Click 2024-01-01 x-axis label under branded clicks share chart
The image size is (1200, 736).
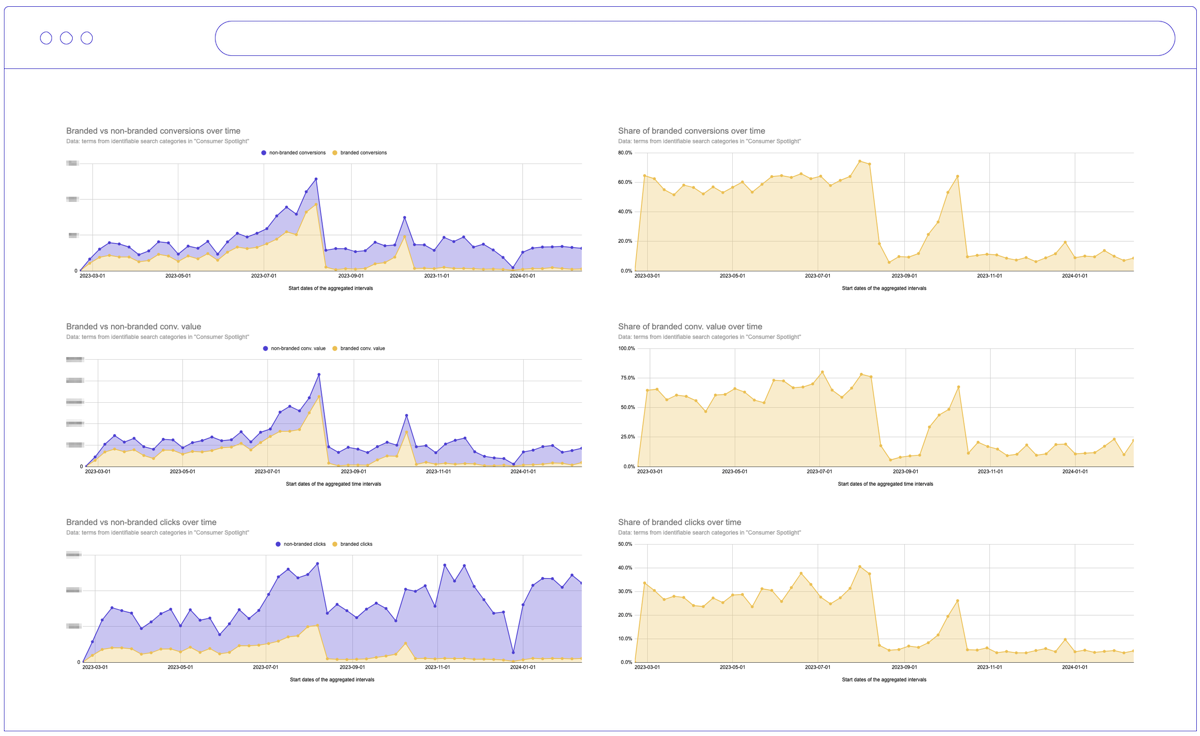point(1075,667)
